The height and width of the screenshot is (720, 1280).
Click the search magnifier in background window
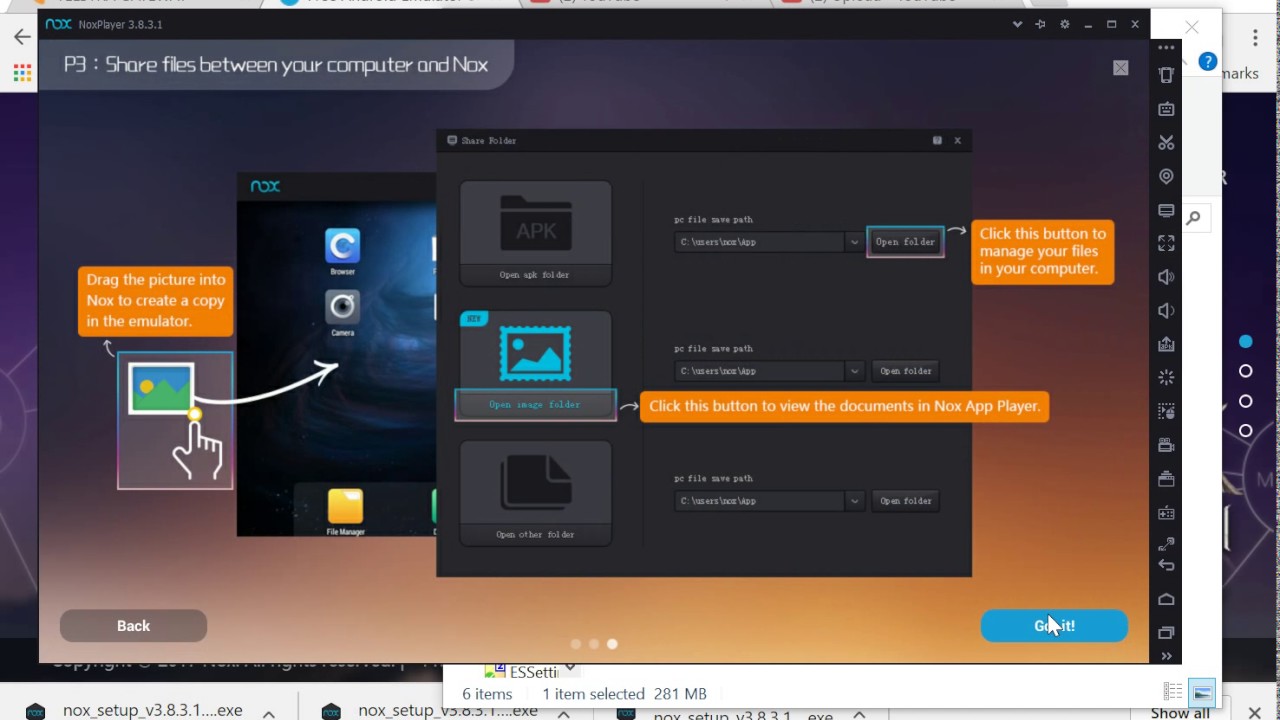point(1193,218)
